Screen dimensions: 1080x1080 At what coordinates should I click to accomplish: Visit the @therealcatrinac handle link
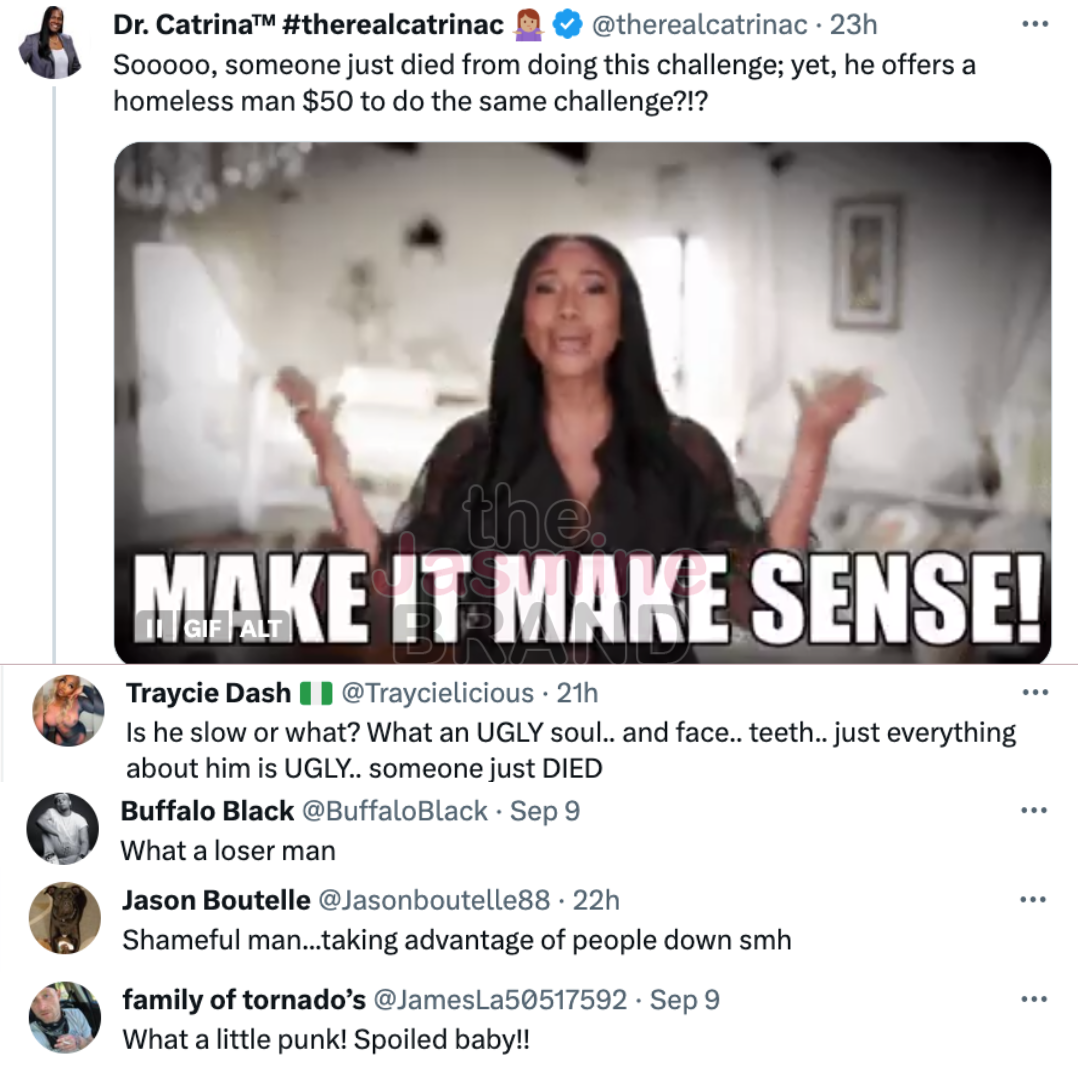coord(699,24)
